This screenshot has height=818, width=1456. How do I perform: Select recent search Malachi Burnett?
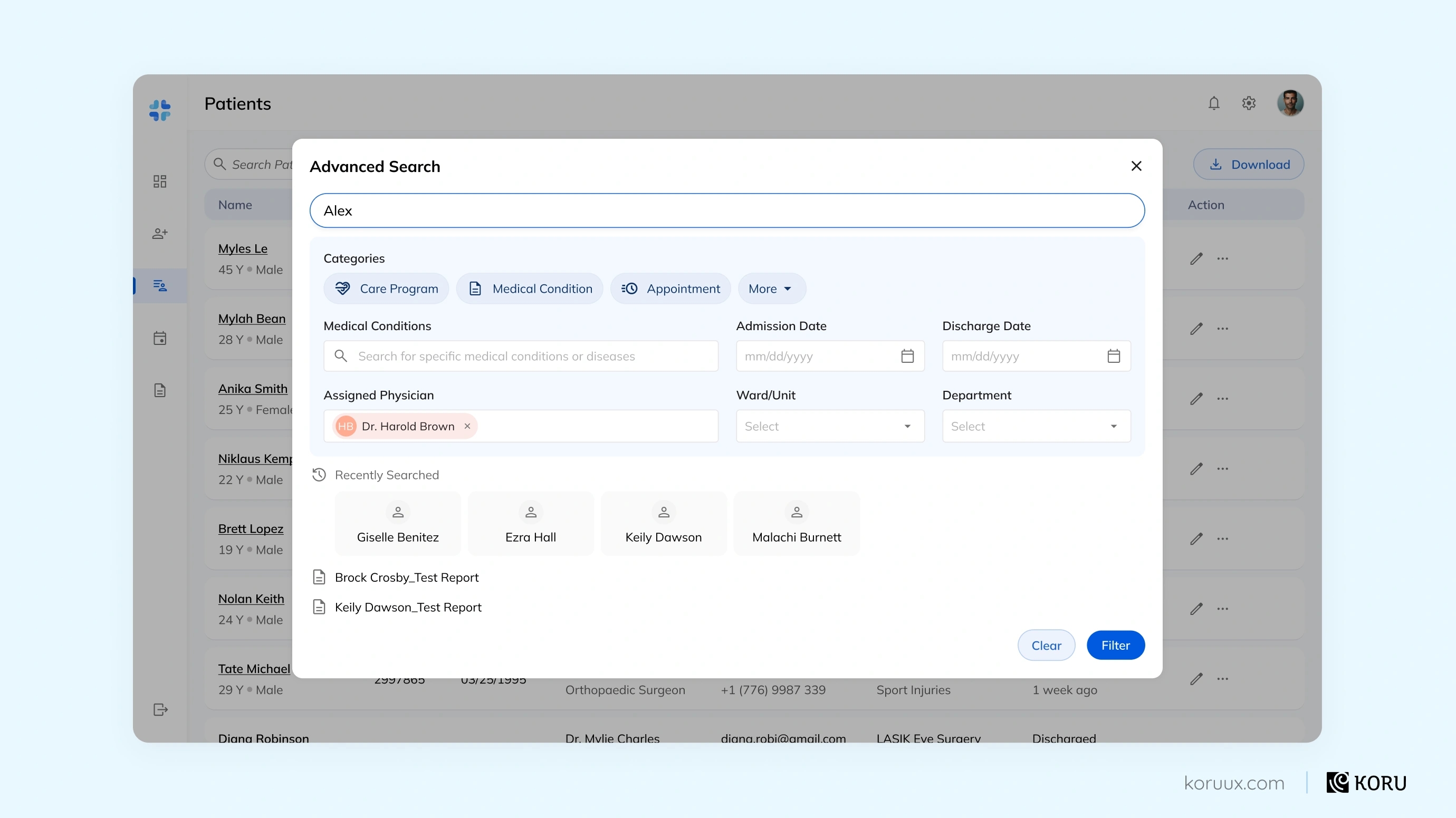point(797,524)
